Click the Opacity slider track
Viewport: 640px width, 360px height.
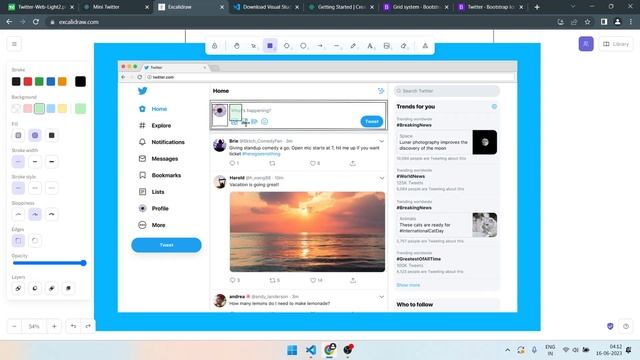[x=49, y=263]
